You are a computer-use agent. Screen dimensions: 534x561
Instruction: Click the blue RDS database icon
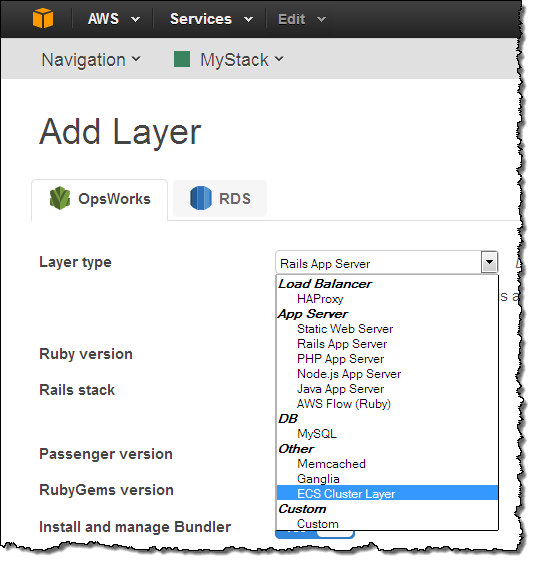201,198
